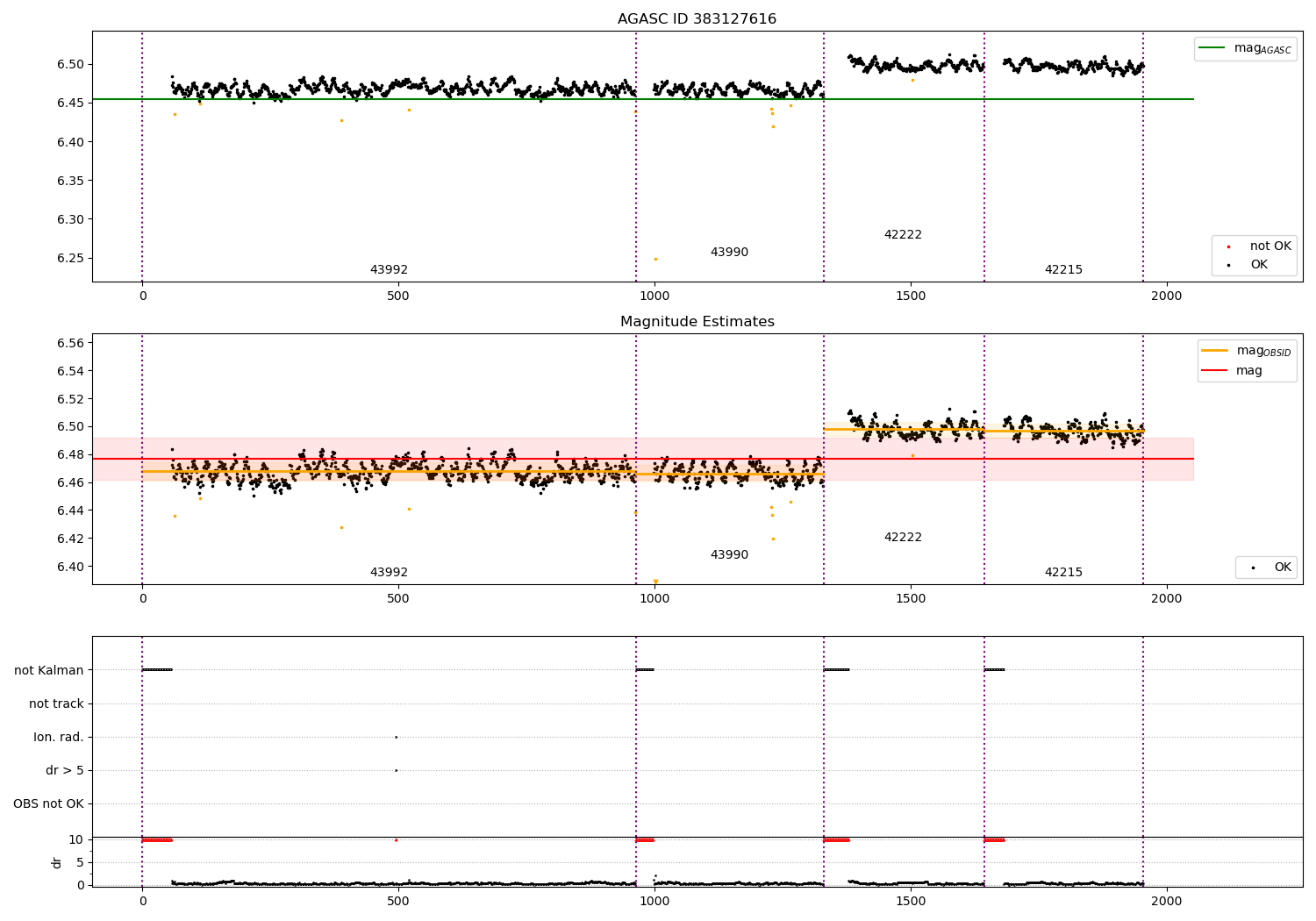Click the lone red marker near 500 on the dr axis
The width and height of the screenshot is (1316, 921).
(x=396, y=840)
